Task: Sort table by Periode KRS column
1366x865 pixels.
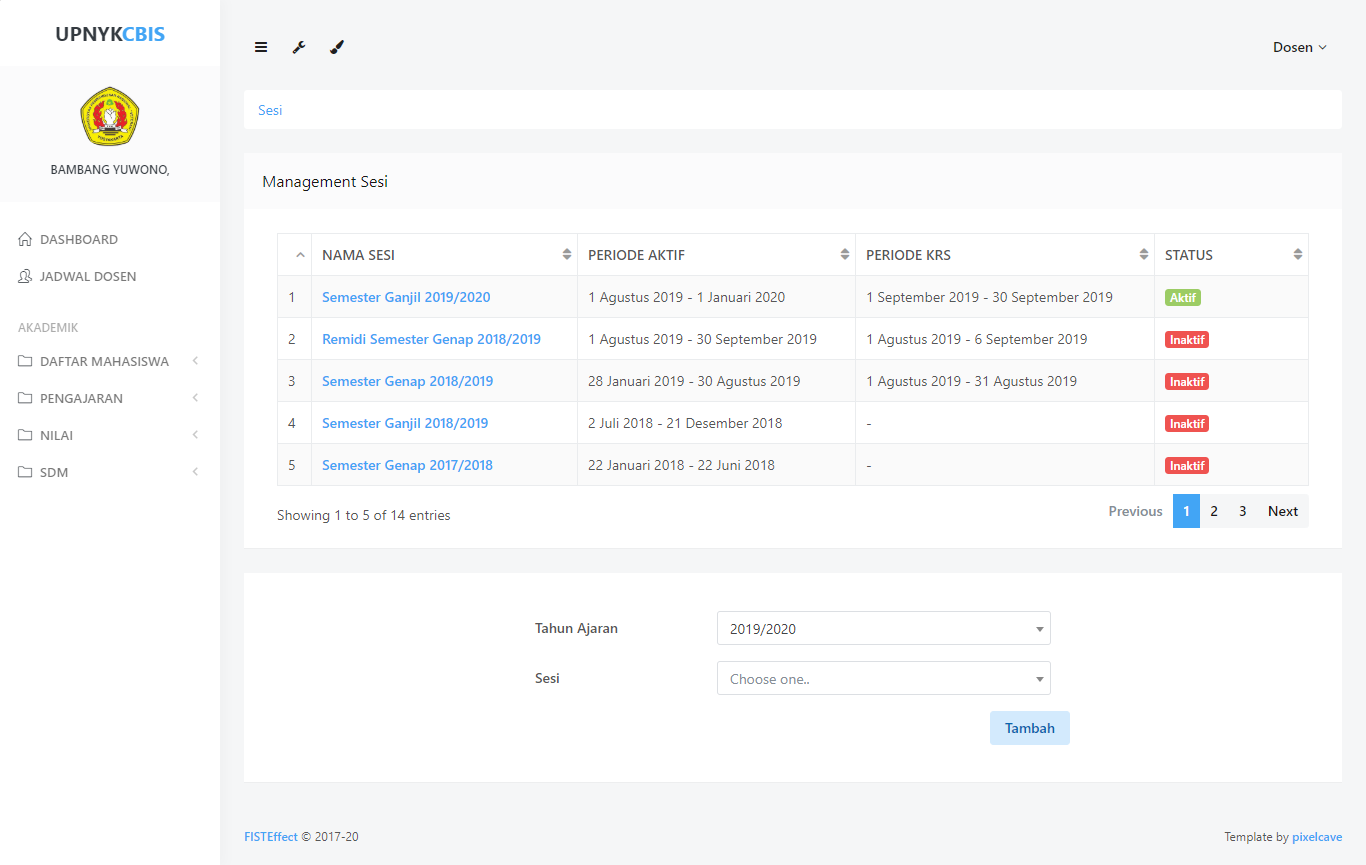Action: 1004,255
